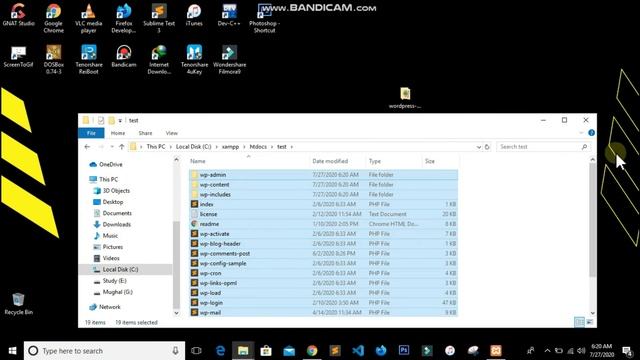
Task: Sort files by the Size column
Action: [440, 161]
